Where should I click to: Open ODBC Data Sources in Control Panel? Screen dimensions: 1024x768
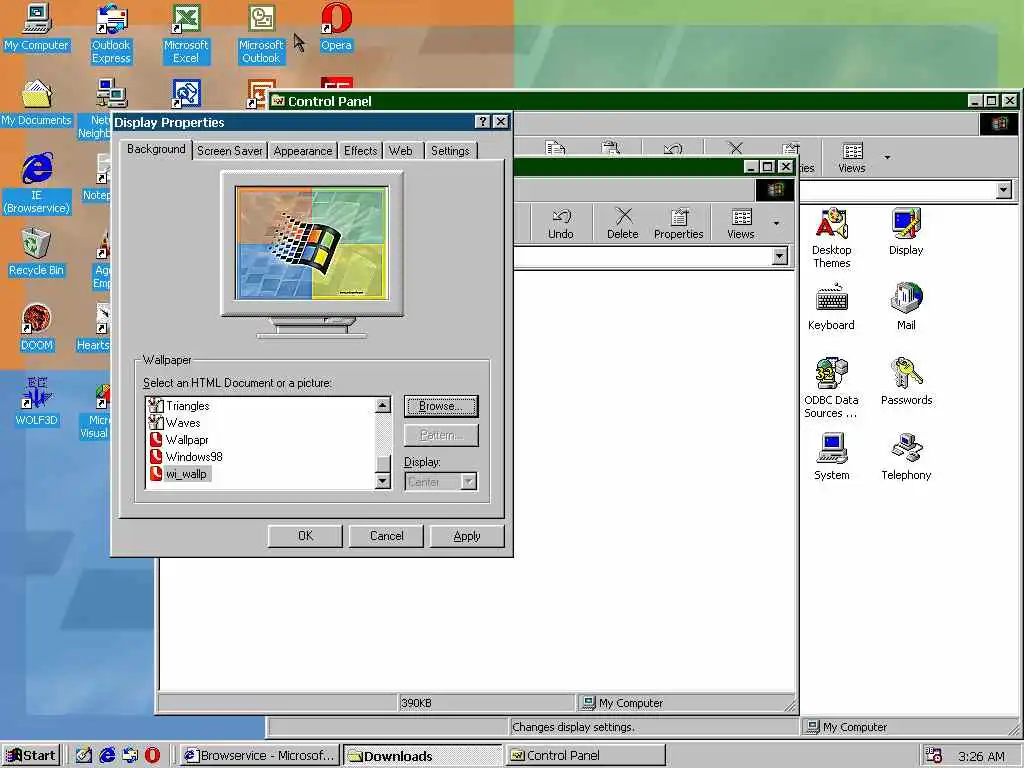pos(831,388)
